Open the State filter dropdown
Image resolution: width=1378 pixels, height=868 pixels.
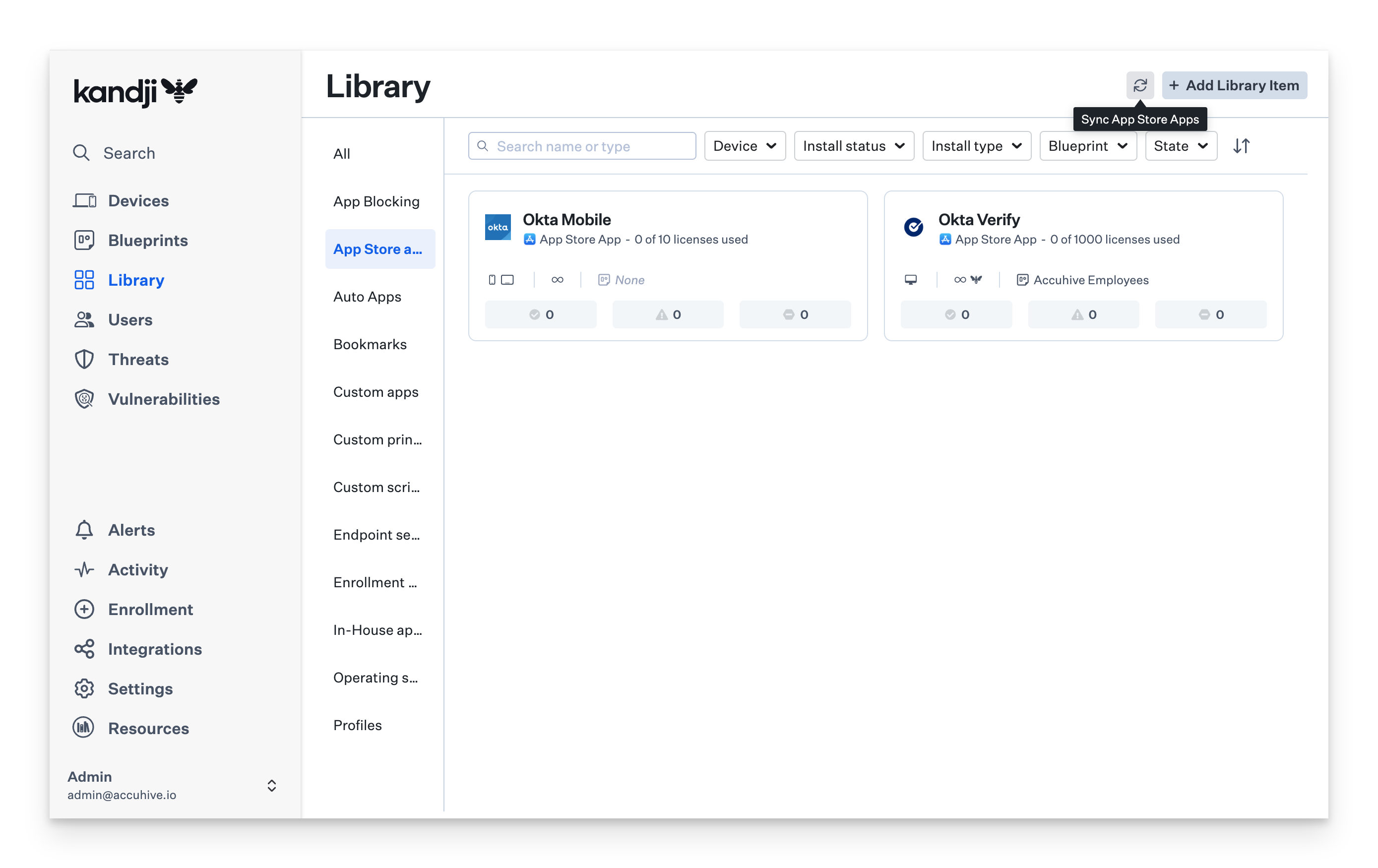pos(1181,146)
